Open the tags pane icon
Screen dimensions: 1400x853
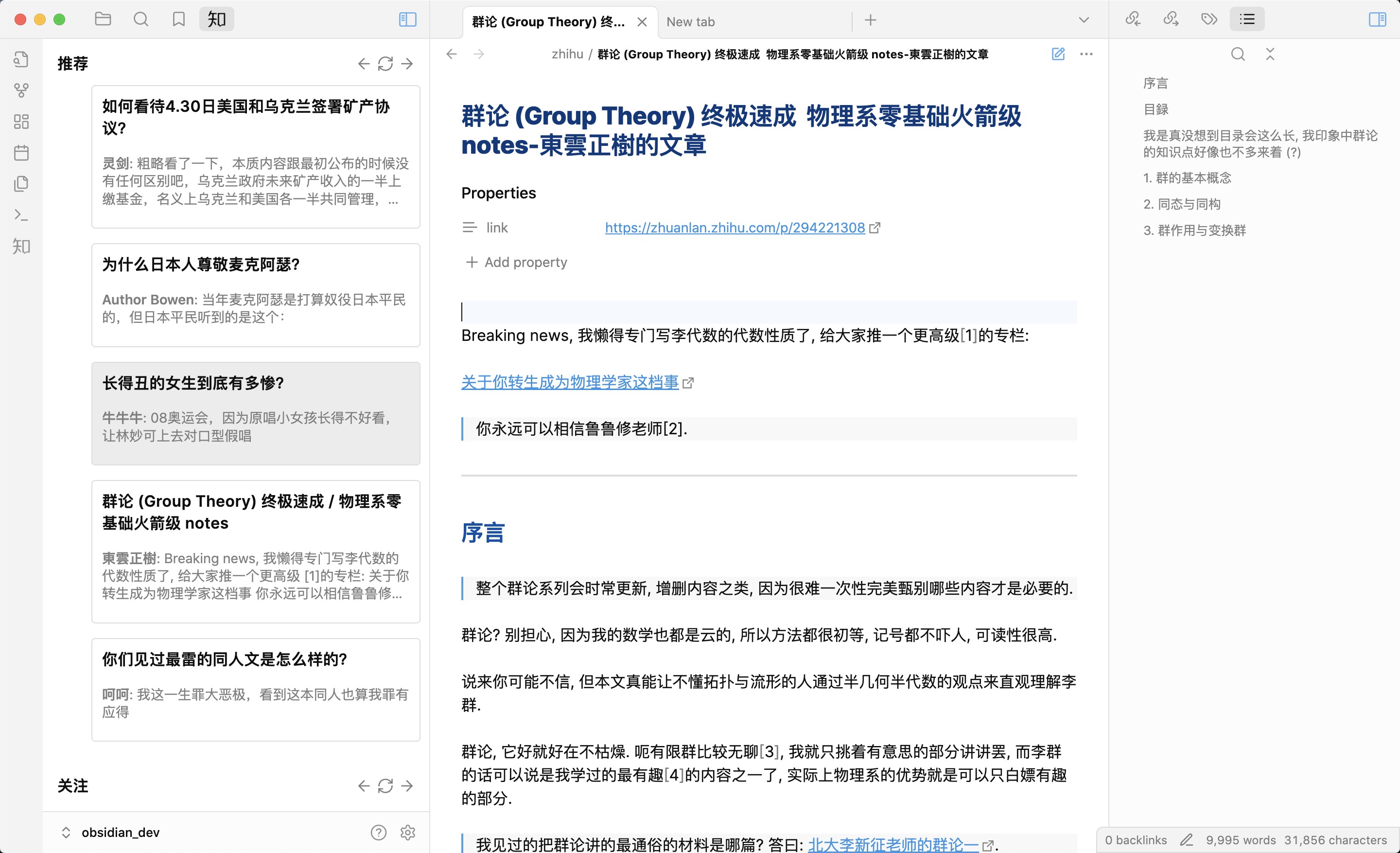pyautogui.click(x=1209, y=19)
